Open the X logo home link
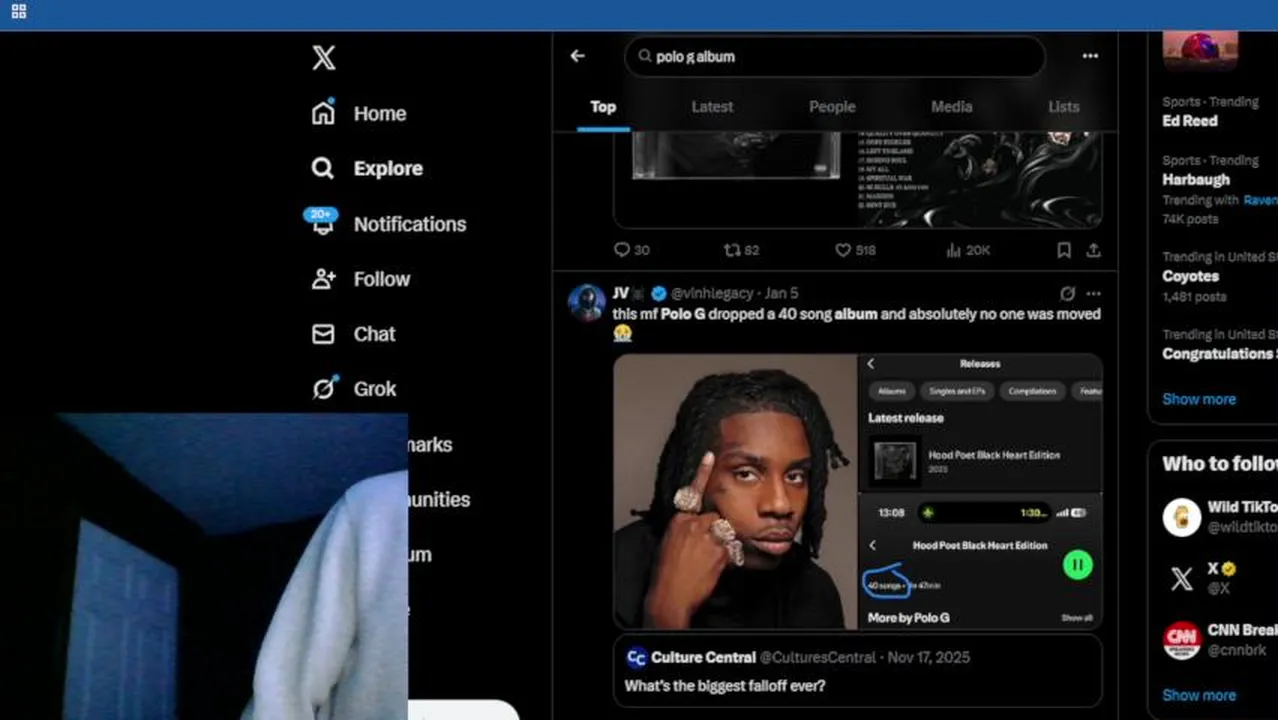 click(x=323, y=57)
